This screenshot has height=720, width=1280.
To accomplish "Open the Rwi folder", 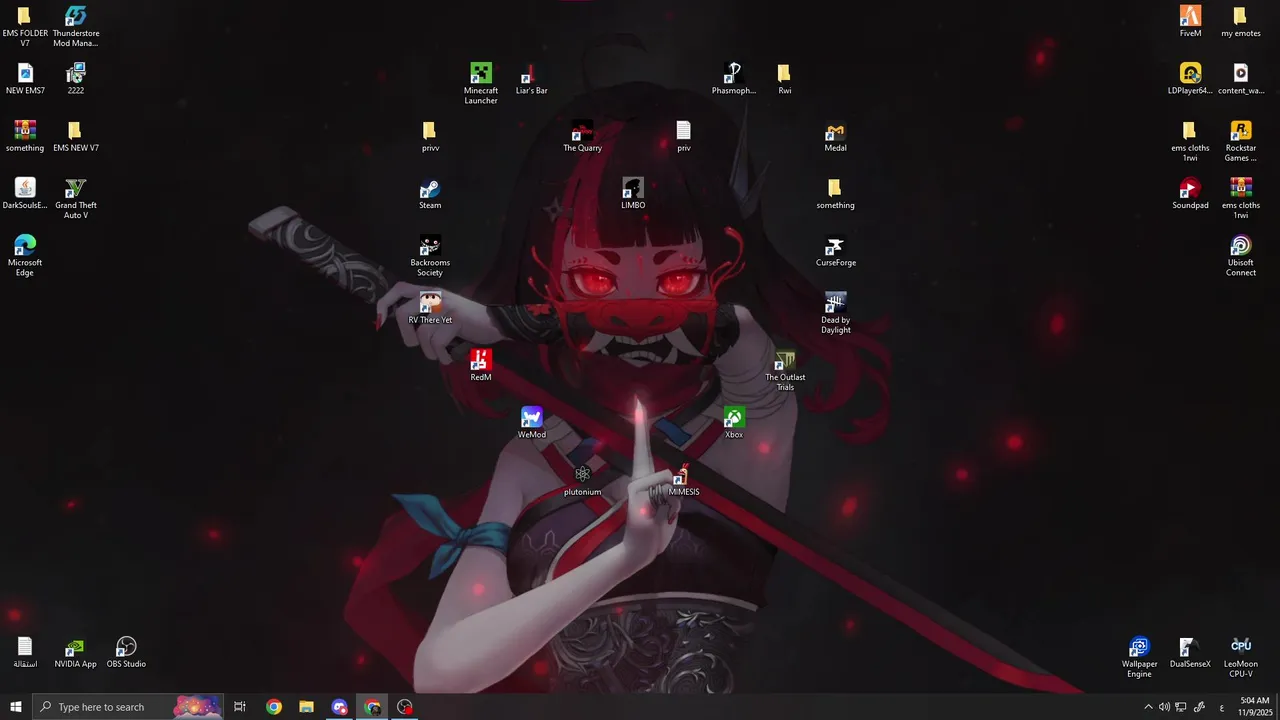I will tap(784, 74).
